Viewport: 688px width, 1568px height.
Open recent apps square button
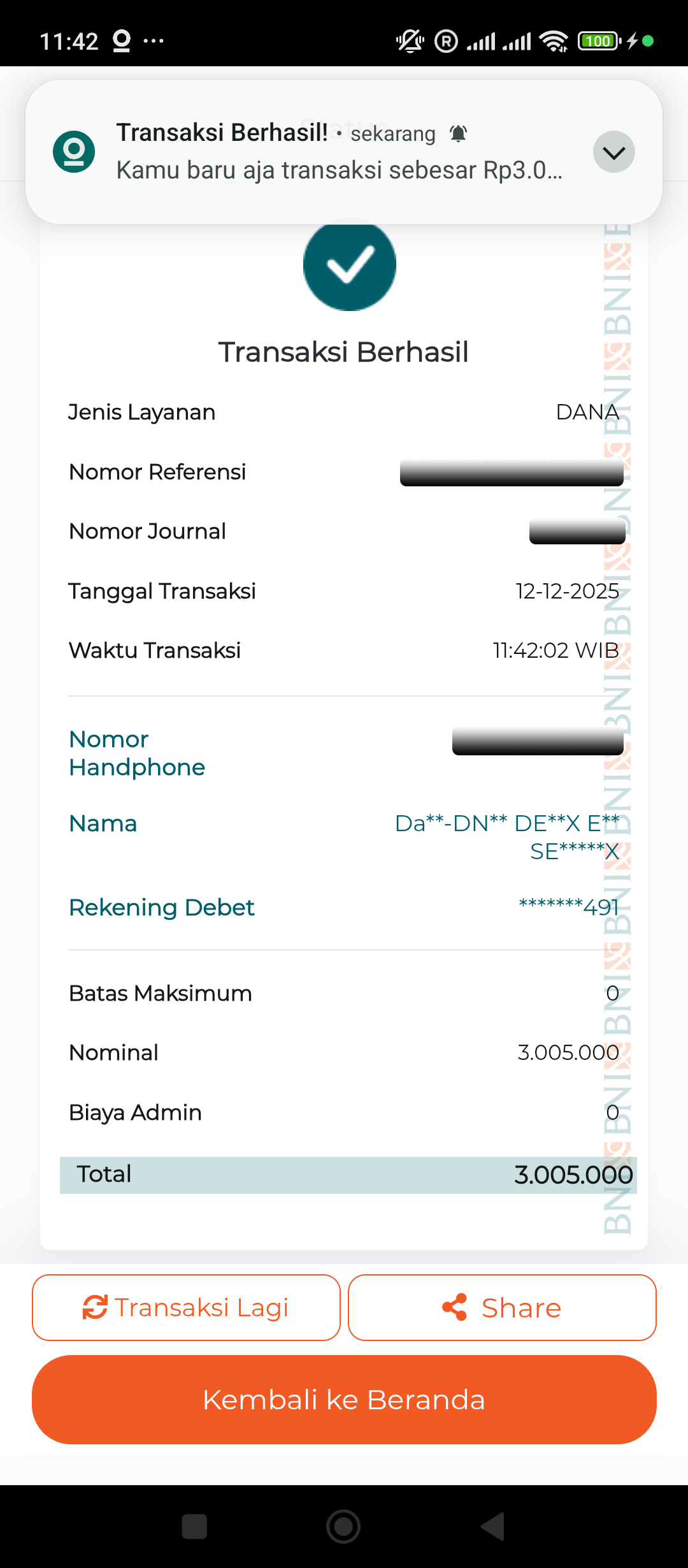pos(194,1527)
